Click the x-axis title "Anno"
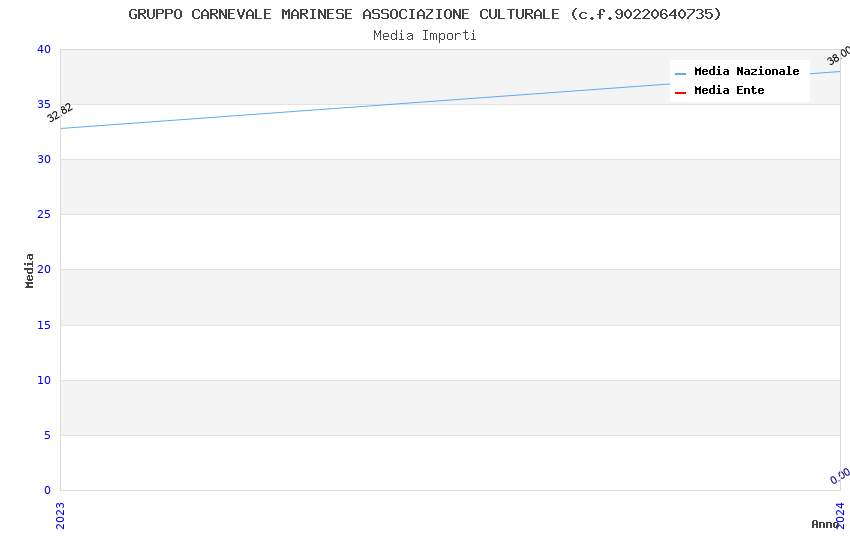This screenshot has width=850, height=550. 825,524
